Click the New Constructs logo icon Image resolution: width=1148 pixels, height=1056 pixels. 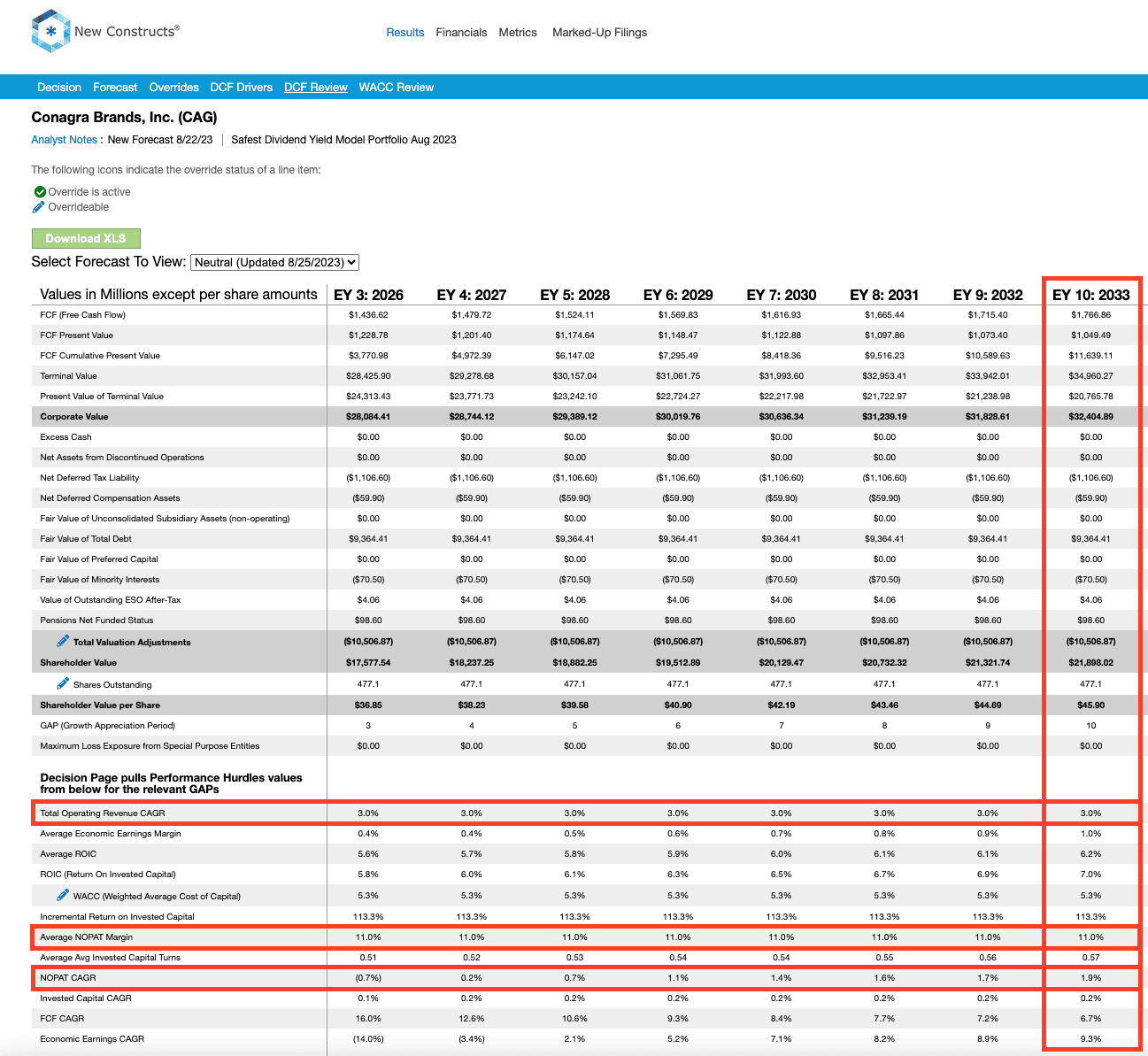pyautogui.click(x=50, y=31)
